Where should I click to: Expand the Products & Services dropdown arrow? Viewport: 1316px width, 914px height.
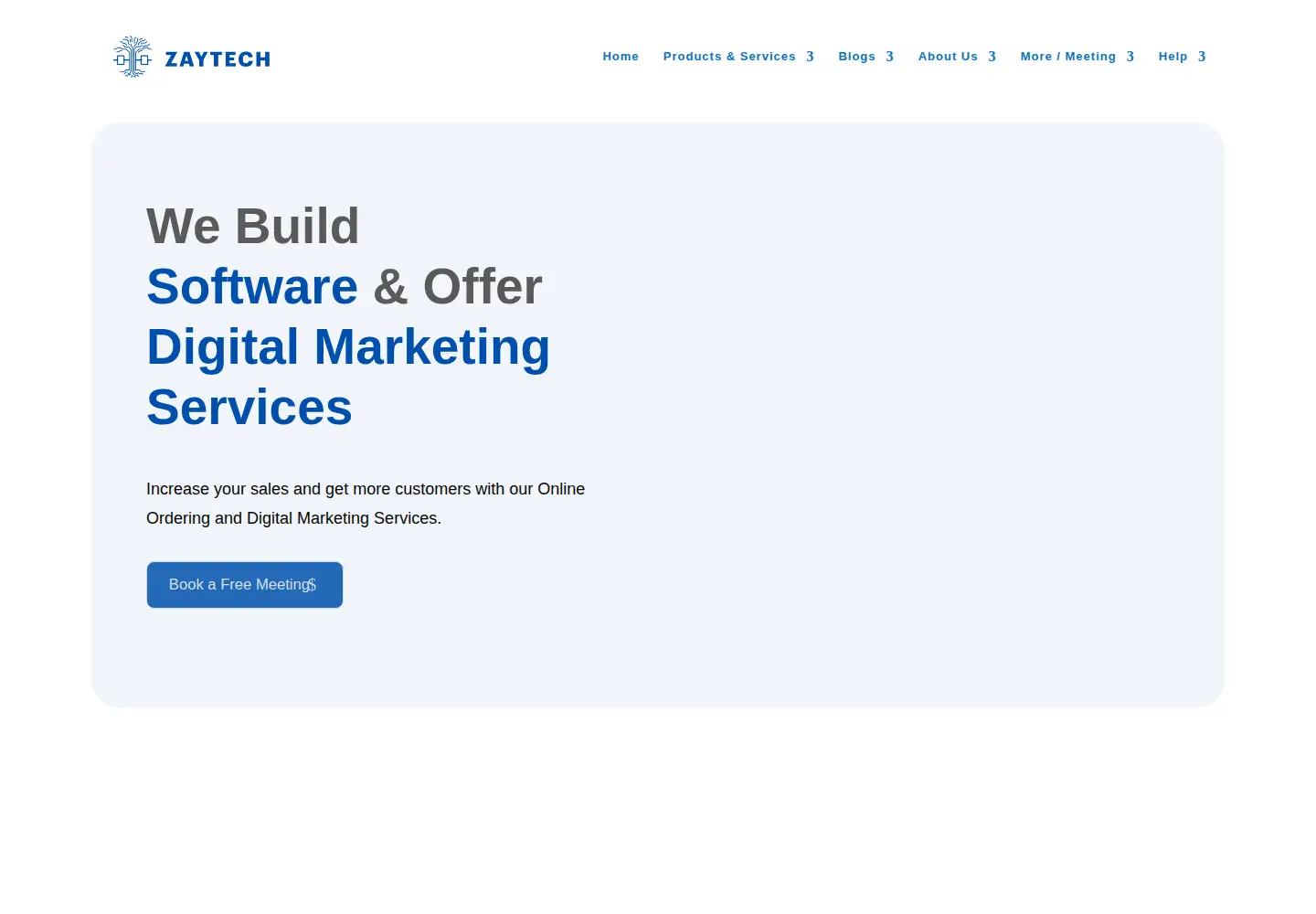[810, 57]
